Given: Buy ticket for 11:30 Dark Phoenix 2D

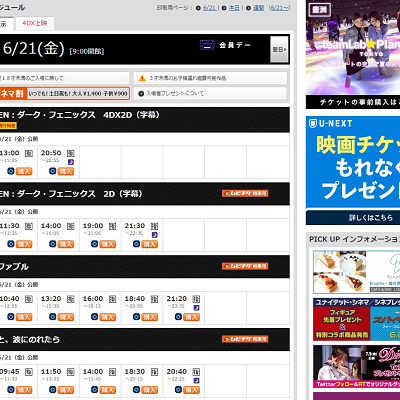Looking at the screenshot, I should pyautogui.click(x=24, y=244).
